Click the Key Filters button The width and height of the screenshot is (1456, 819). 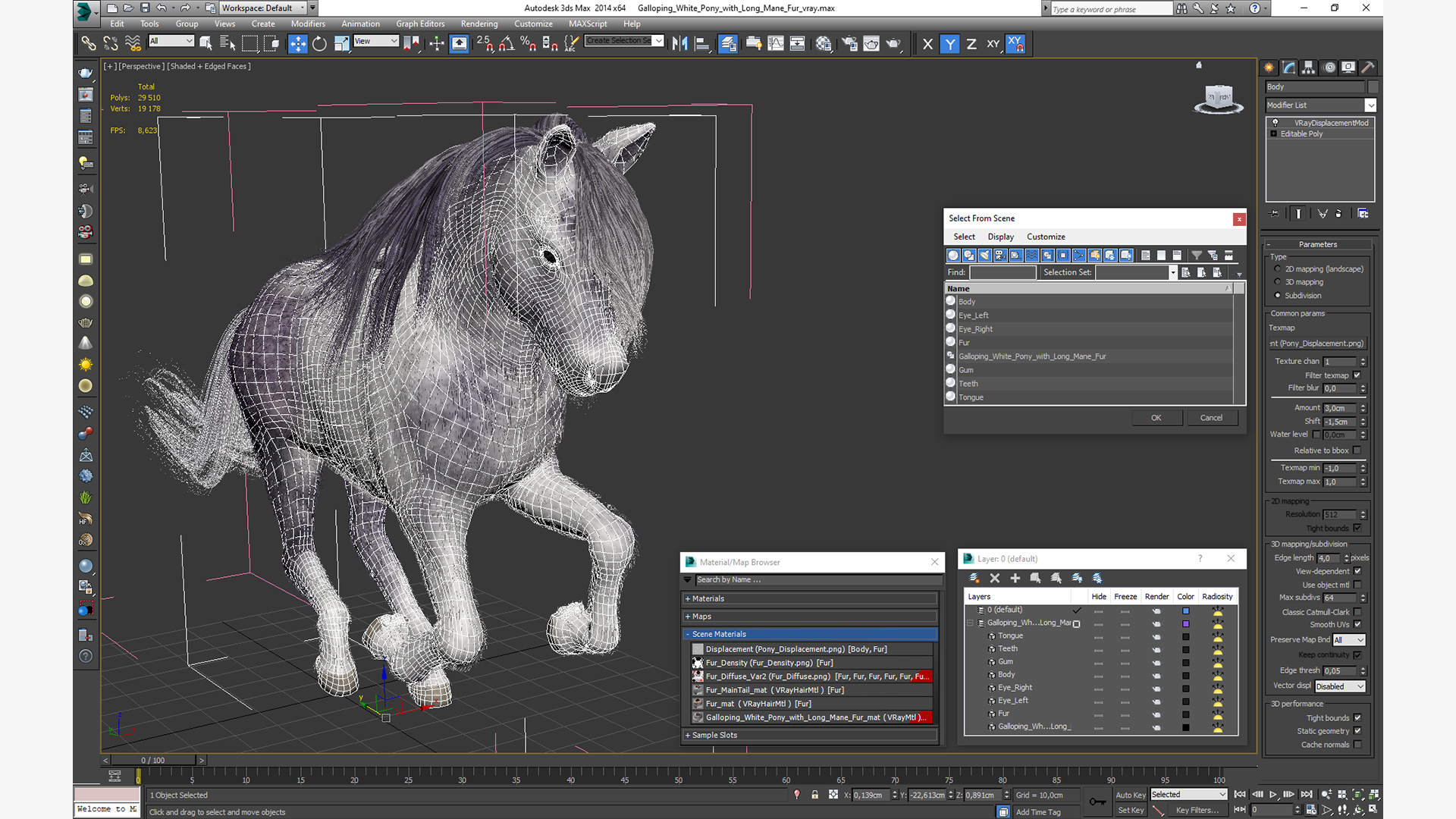click(x=1197, y=810)
